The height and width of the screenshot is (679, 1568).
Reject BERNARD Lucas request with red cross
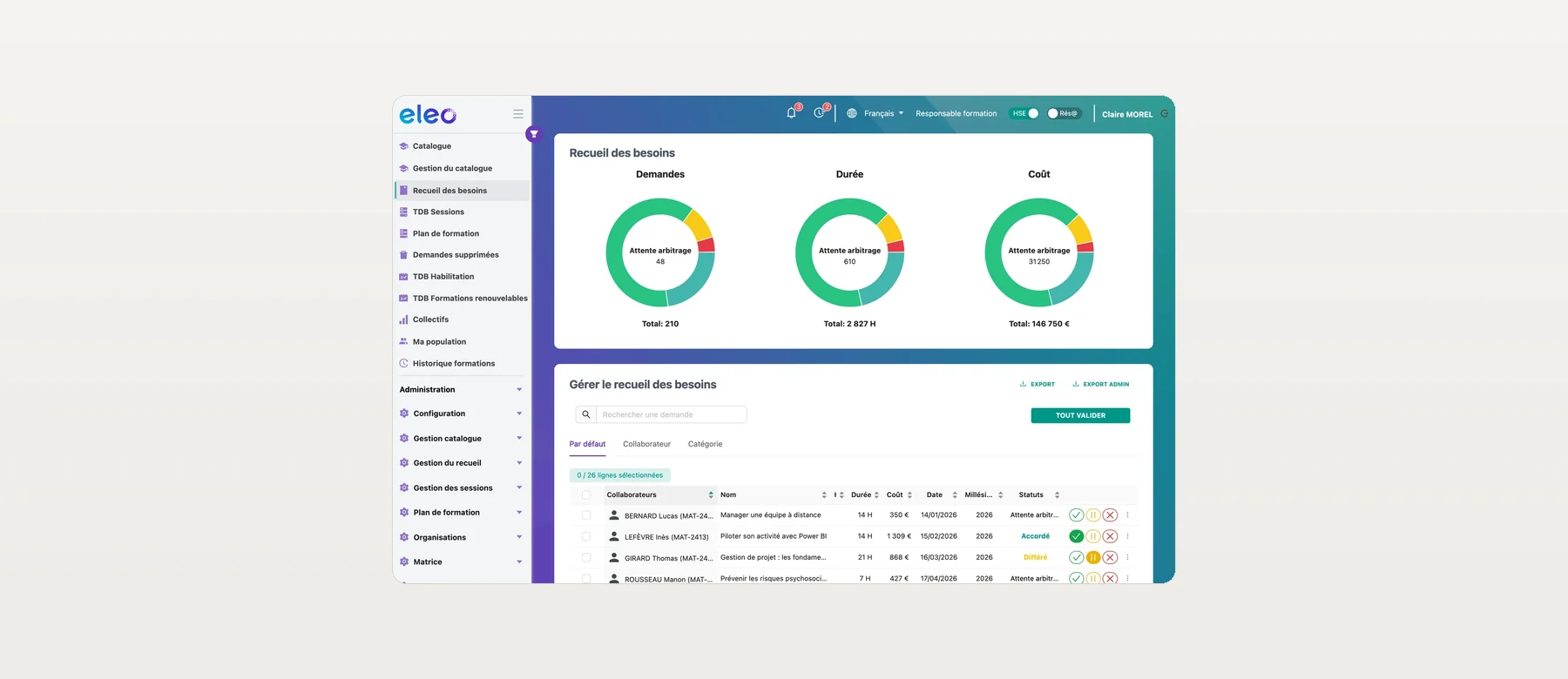1110,515
